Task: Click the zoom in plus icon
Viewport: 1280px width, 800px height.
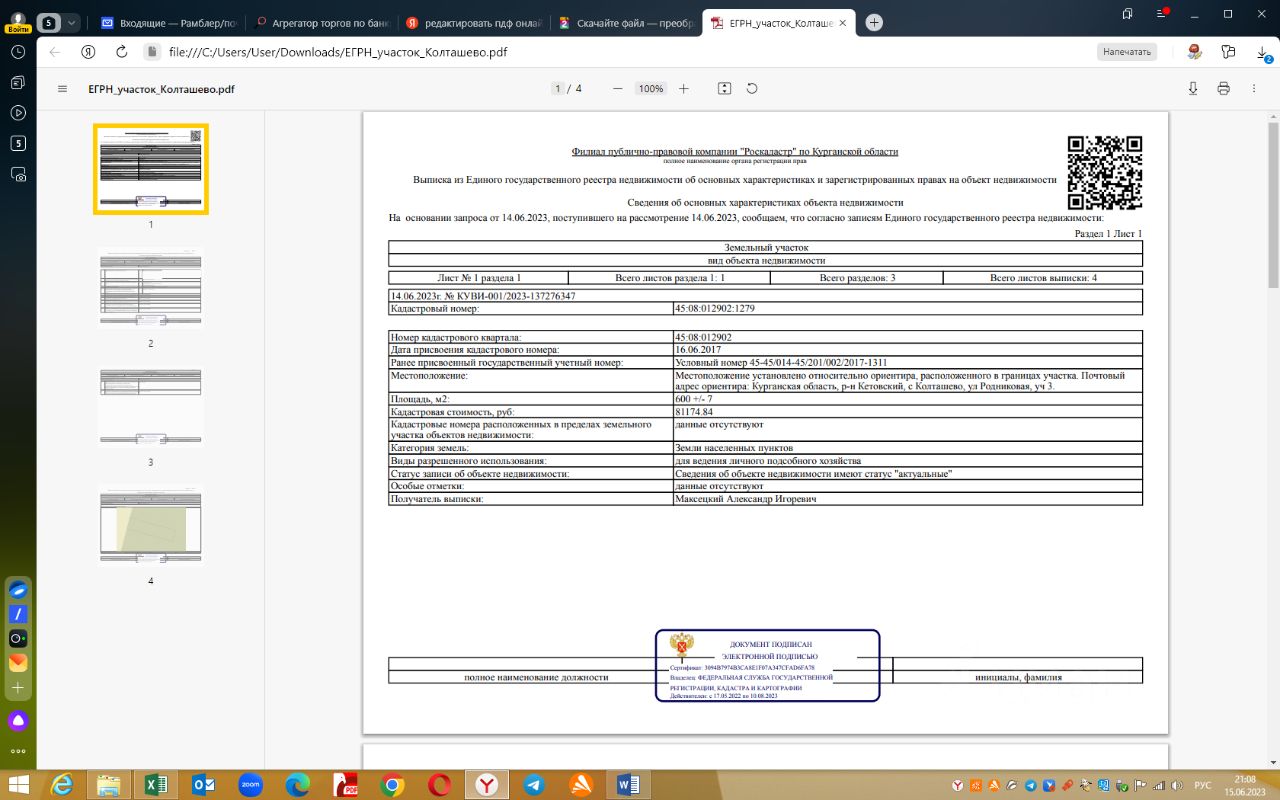Action: pos(684,89)
